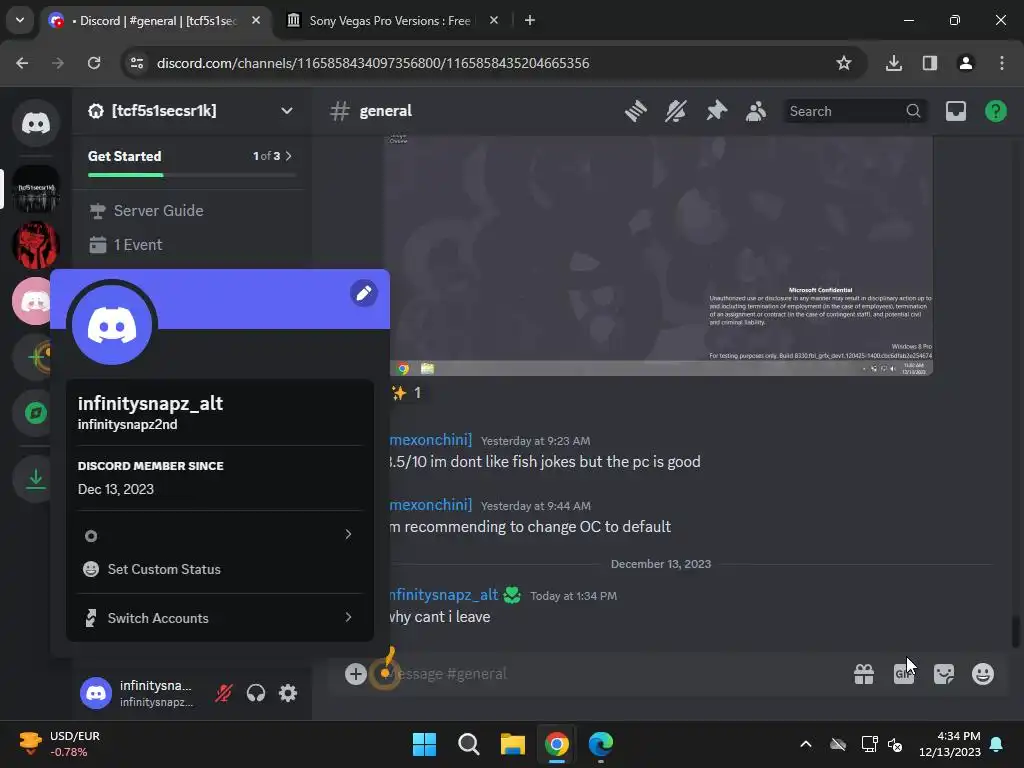Click the Search box in Discord header
Image resolution: width=1024 pixels, height=768 pixels.
point(855,111)
